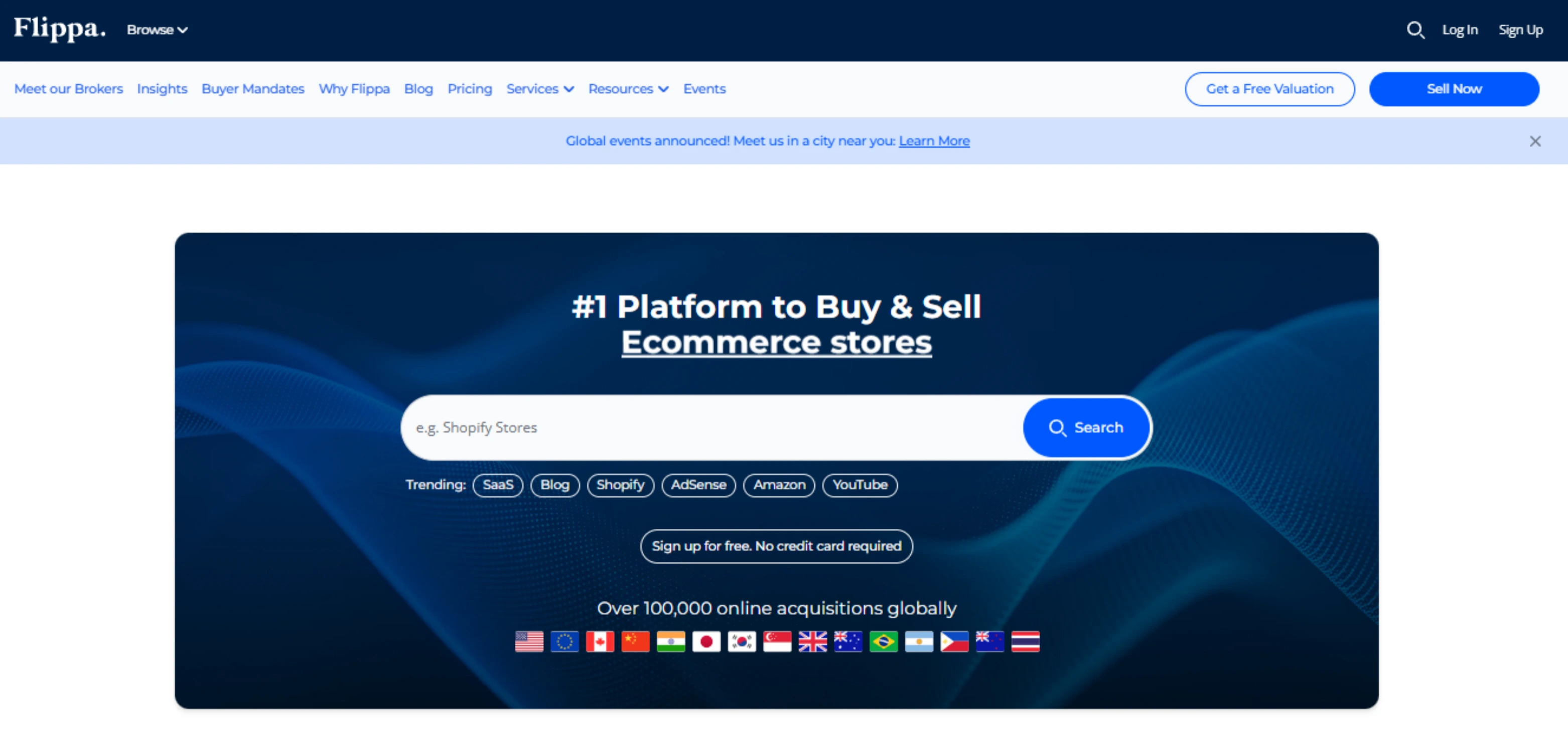Select the SaaS trending tag
This screenshot has width=1568, height=729.
pos(497,485)
